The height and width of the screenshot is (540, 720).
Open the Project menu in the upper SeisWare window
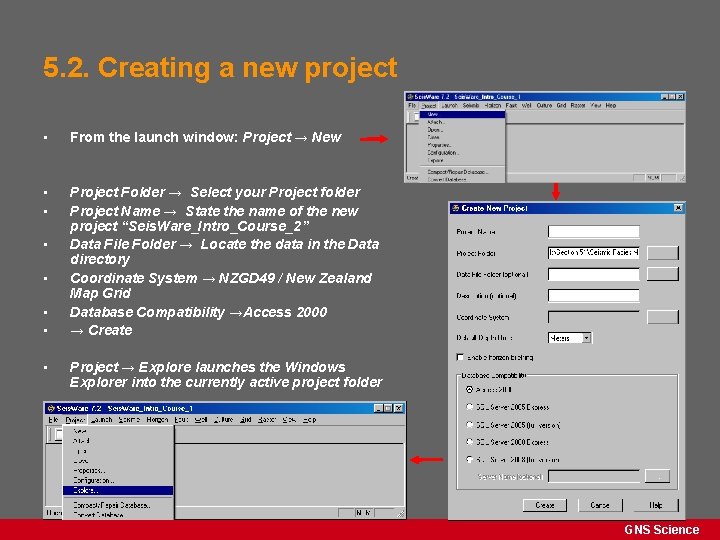(428, 106)
